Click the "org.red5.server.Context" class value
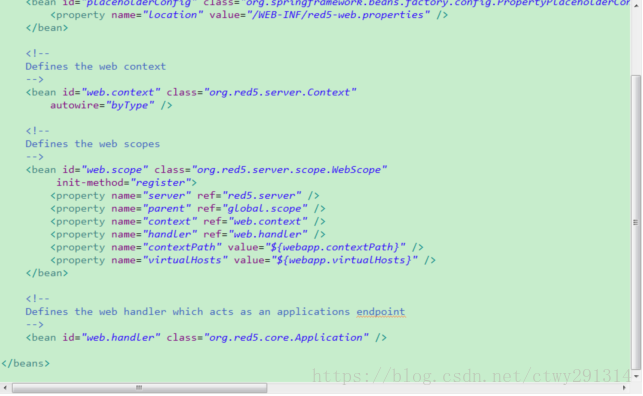 tap(280, 92)
